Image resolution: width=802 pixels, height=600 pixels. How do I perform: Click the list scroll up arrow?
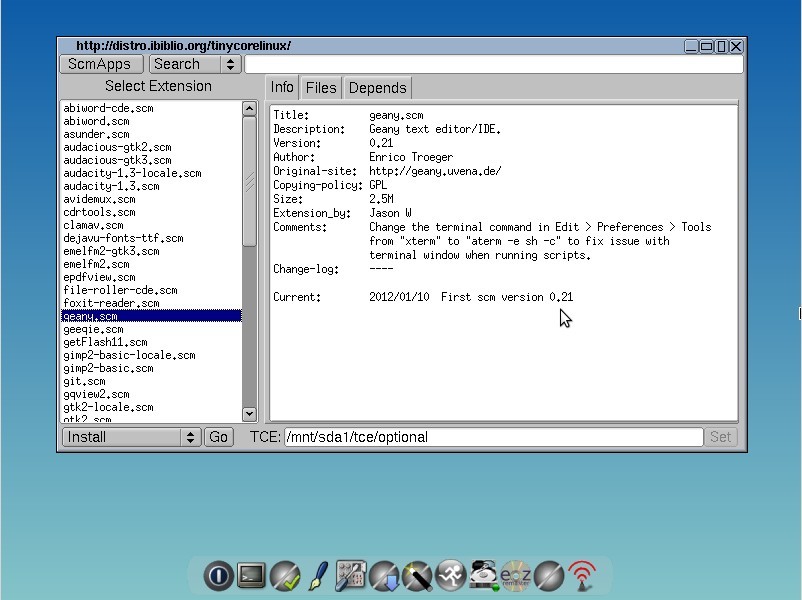click(249, 108)
